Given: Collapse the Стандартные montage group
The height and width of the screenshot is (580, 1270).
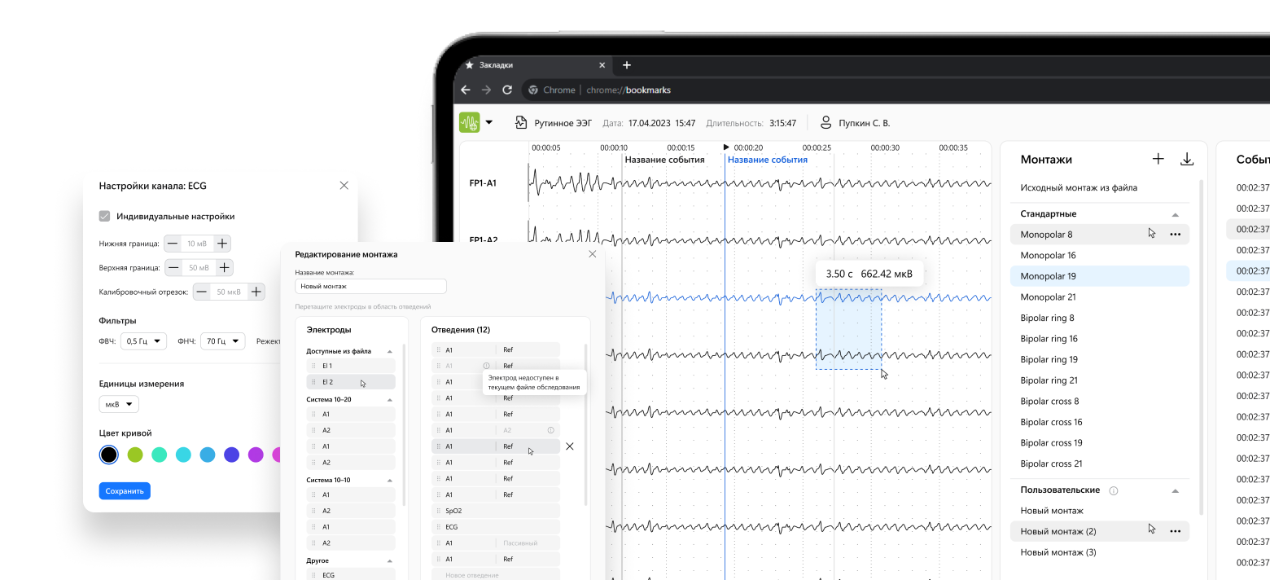Looking at the screenshot, I should tap(1175, 214).
